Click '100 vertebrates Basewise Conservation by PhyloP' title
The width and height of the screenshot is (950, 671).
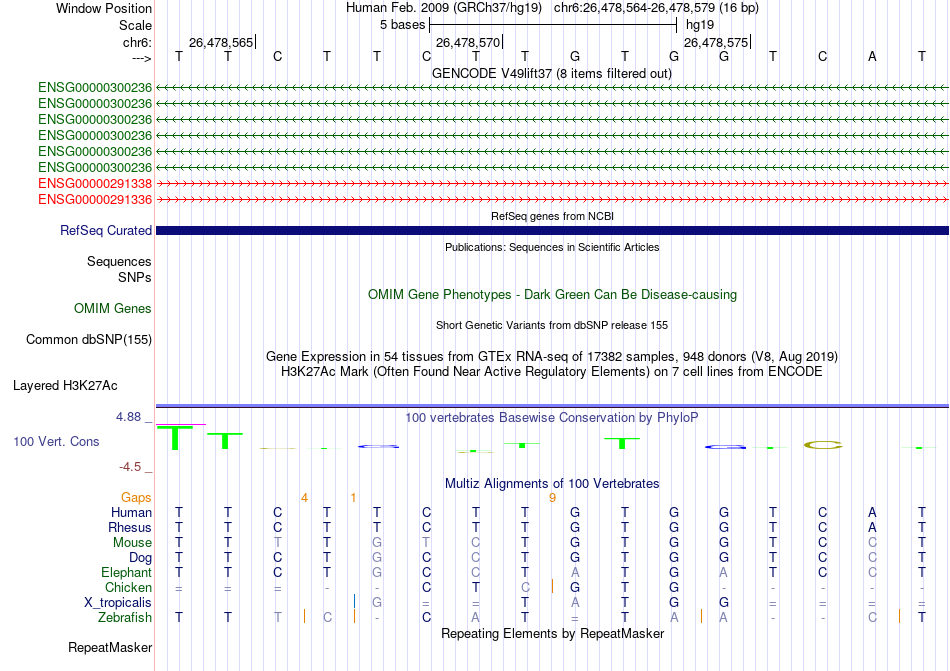(552, 417)
